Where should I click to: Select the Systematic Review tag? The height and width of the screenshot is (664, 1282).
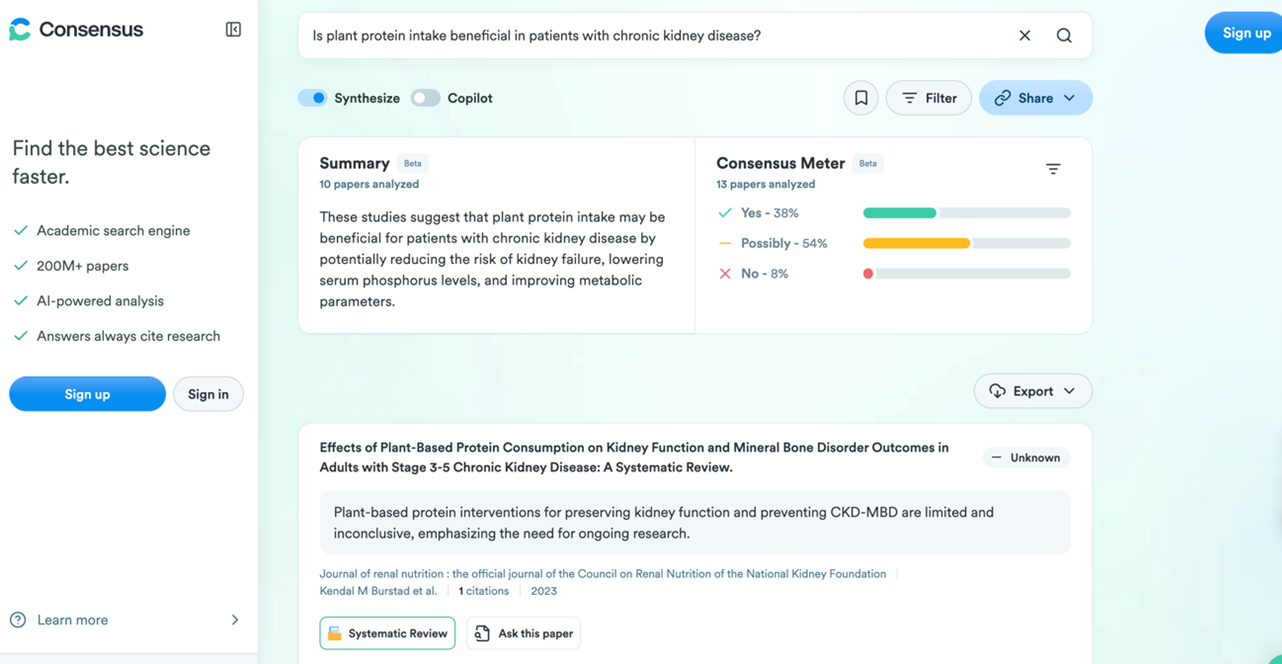(x=387, y=633)
